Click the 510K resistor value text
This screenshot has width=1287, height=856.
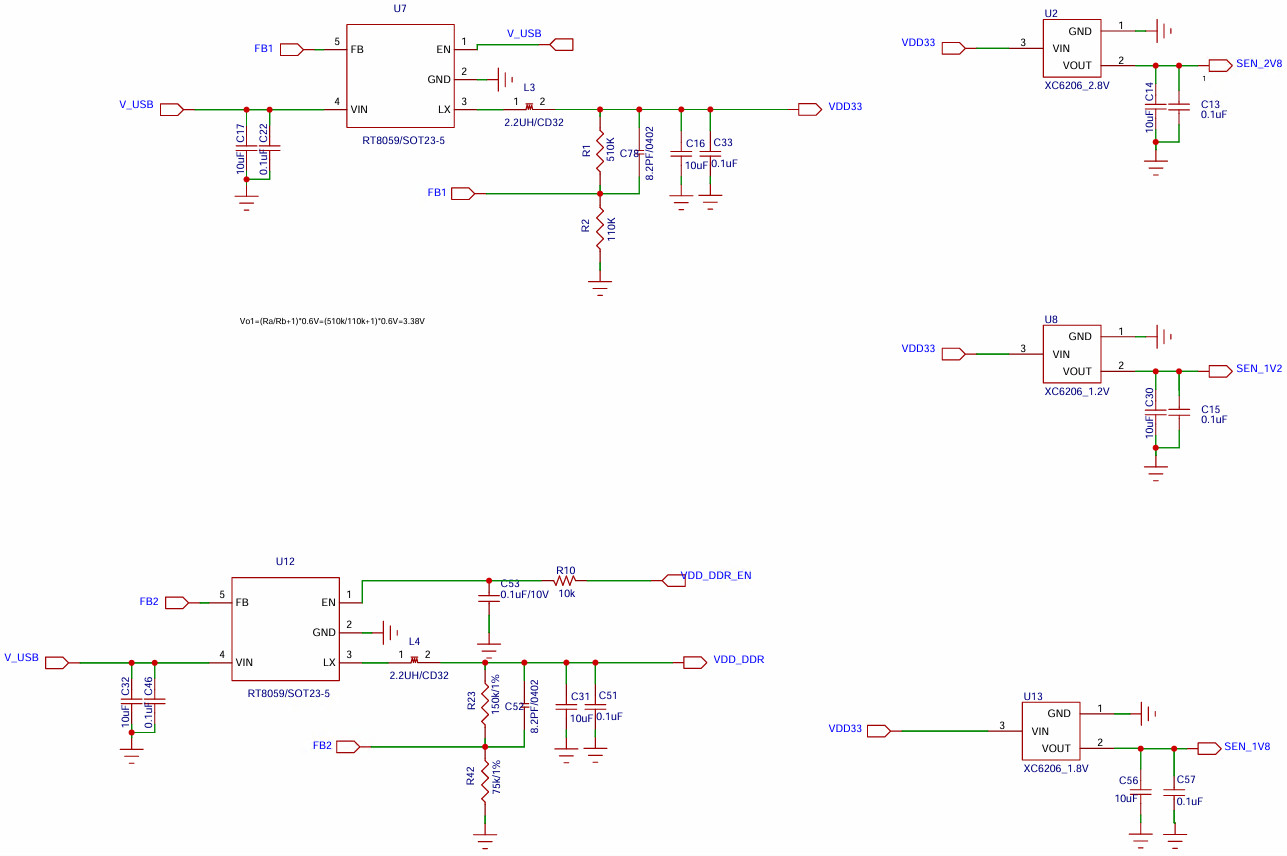point(611,150)
